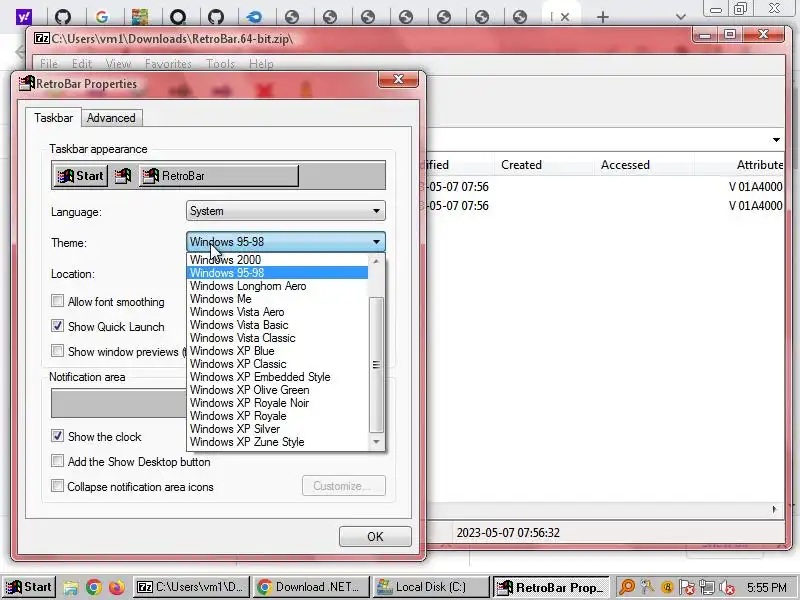Toggle Collapse notification area icons

click(57, 486)
